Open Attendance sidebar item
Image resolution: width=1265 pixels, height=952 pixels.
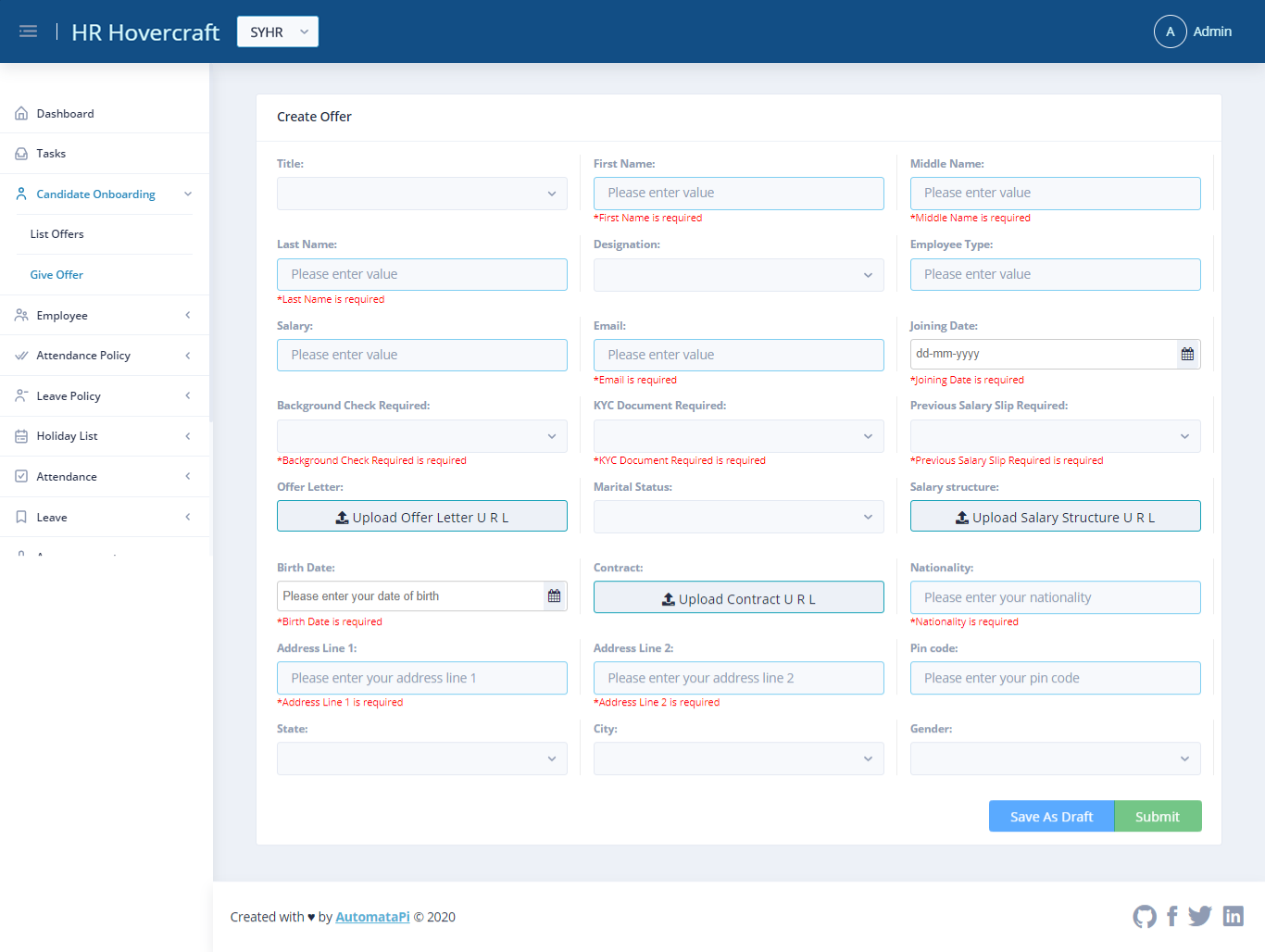coord(105,477)
